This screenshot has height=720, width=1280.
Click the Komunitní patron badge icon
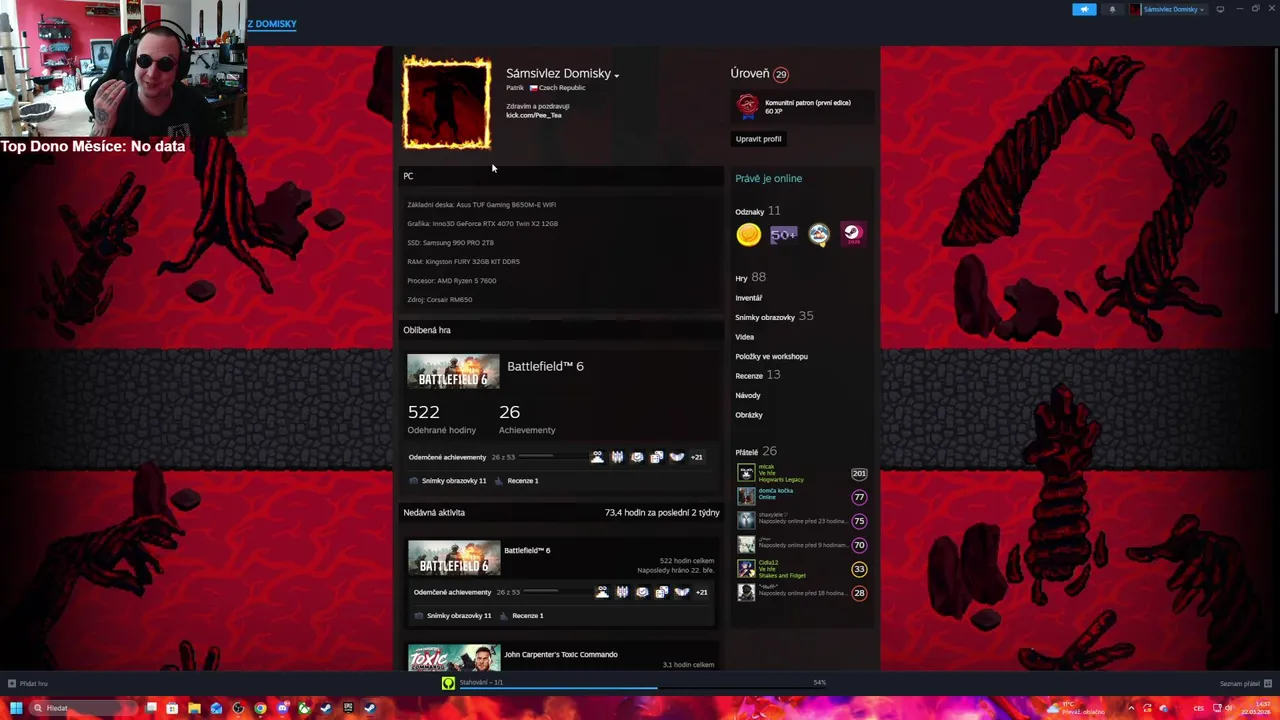[747, 106]
